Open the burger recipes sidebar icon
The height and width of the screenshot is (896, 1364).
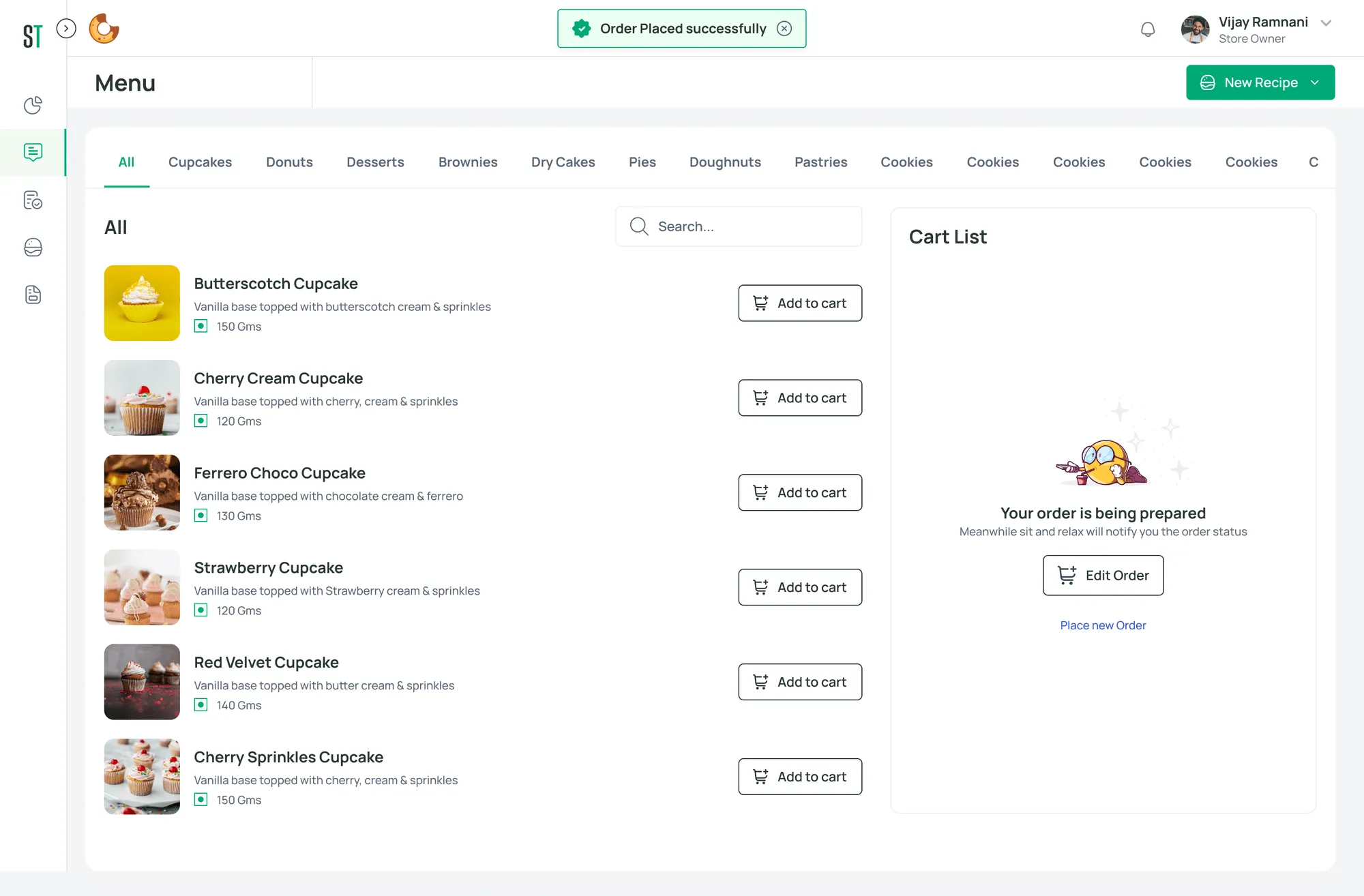tap(33, 247)
